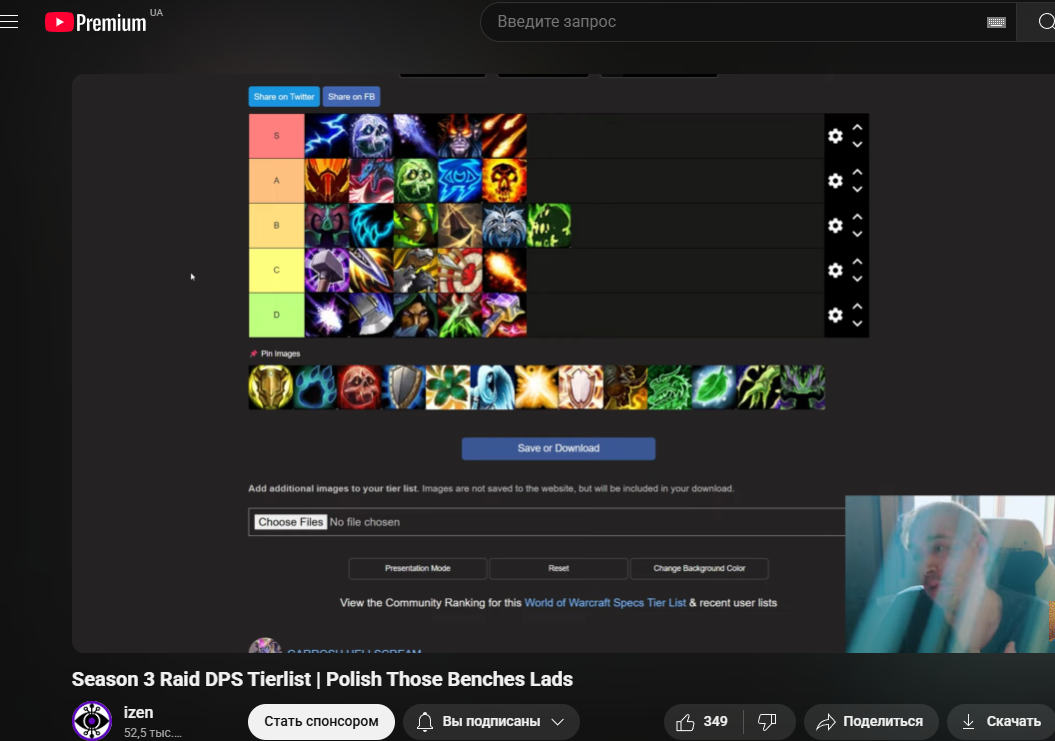
Task: Select the frost comet icon in S tier
Action: tap(416, 136)
